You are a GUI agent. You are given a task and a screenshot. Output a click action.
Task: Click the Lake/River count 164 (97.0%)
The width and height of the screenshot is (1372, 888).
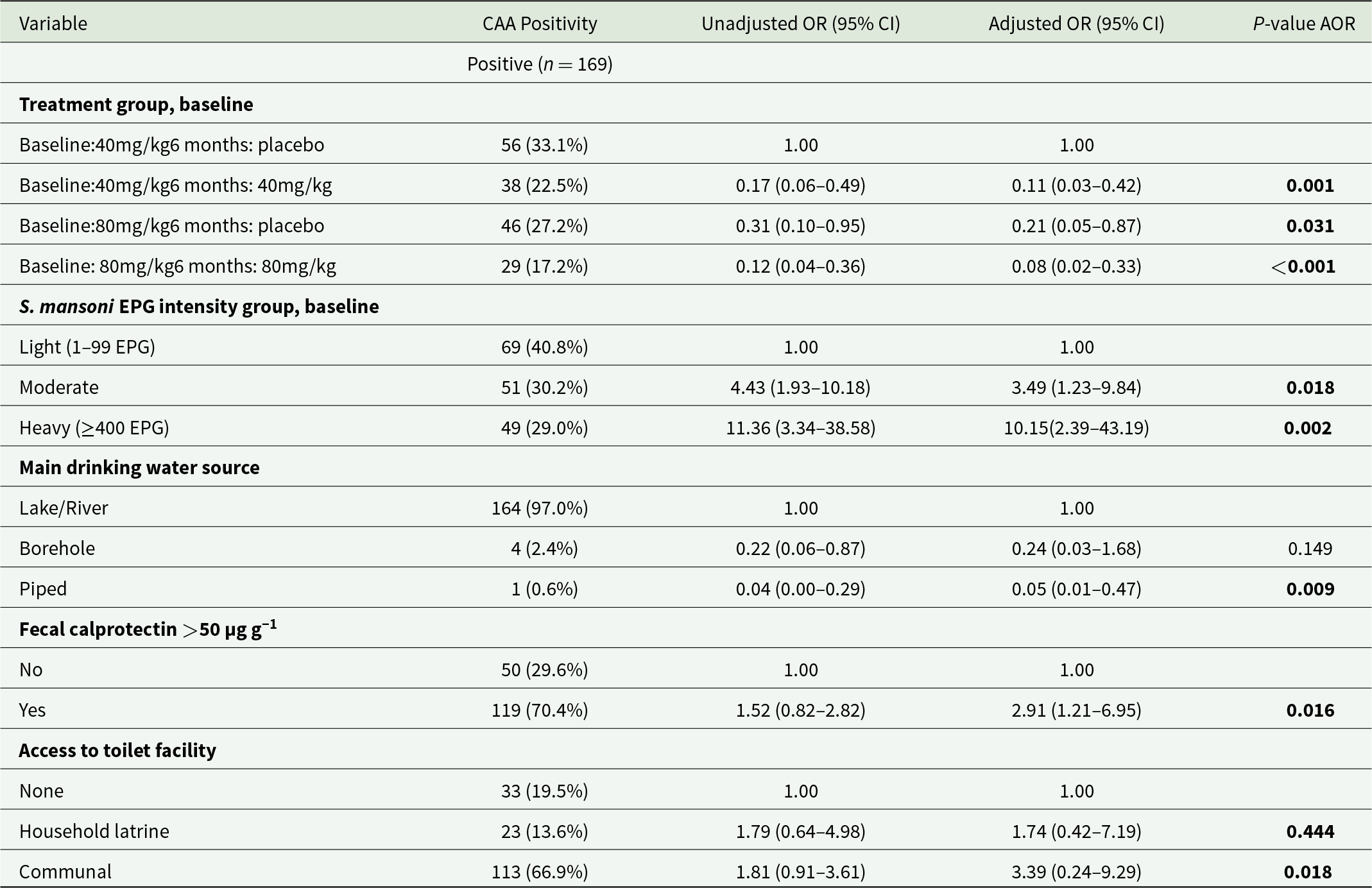540,508
